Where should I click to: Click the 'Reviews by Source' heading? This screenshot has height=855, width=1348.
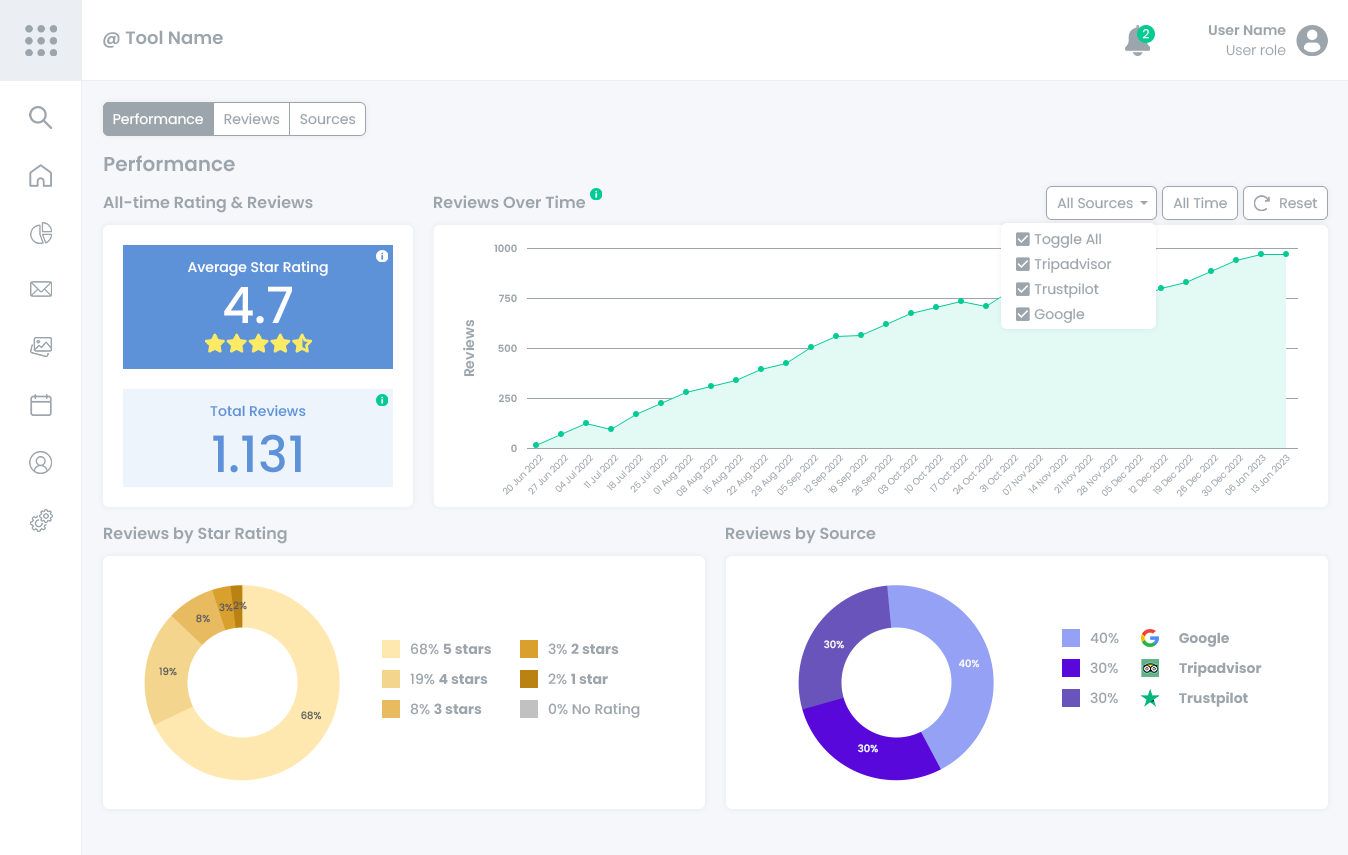pos(800,534)
